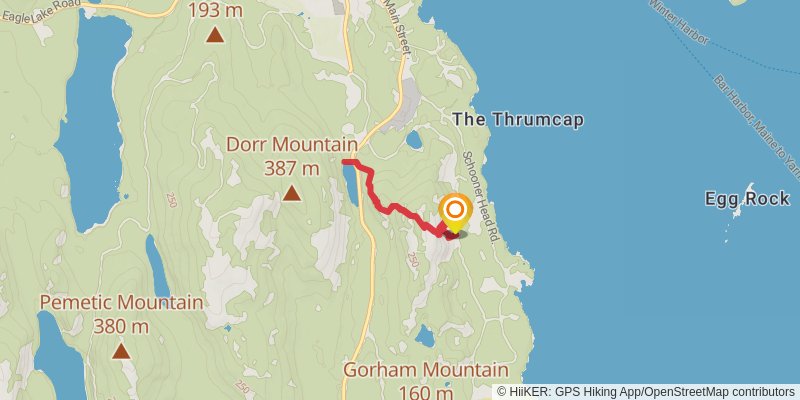Click the red hiking trail route line

394,207
